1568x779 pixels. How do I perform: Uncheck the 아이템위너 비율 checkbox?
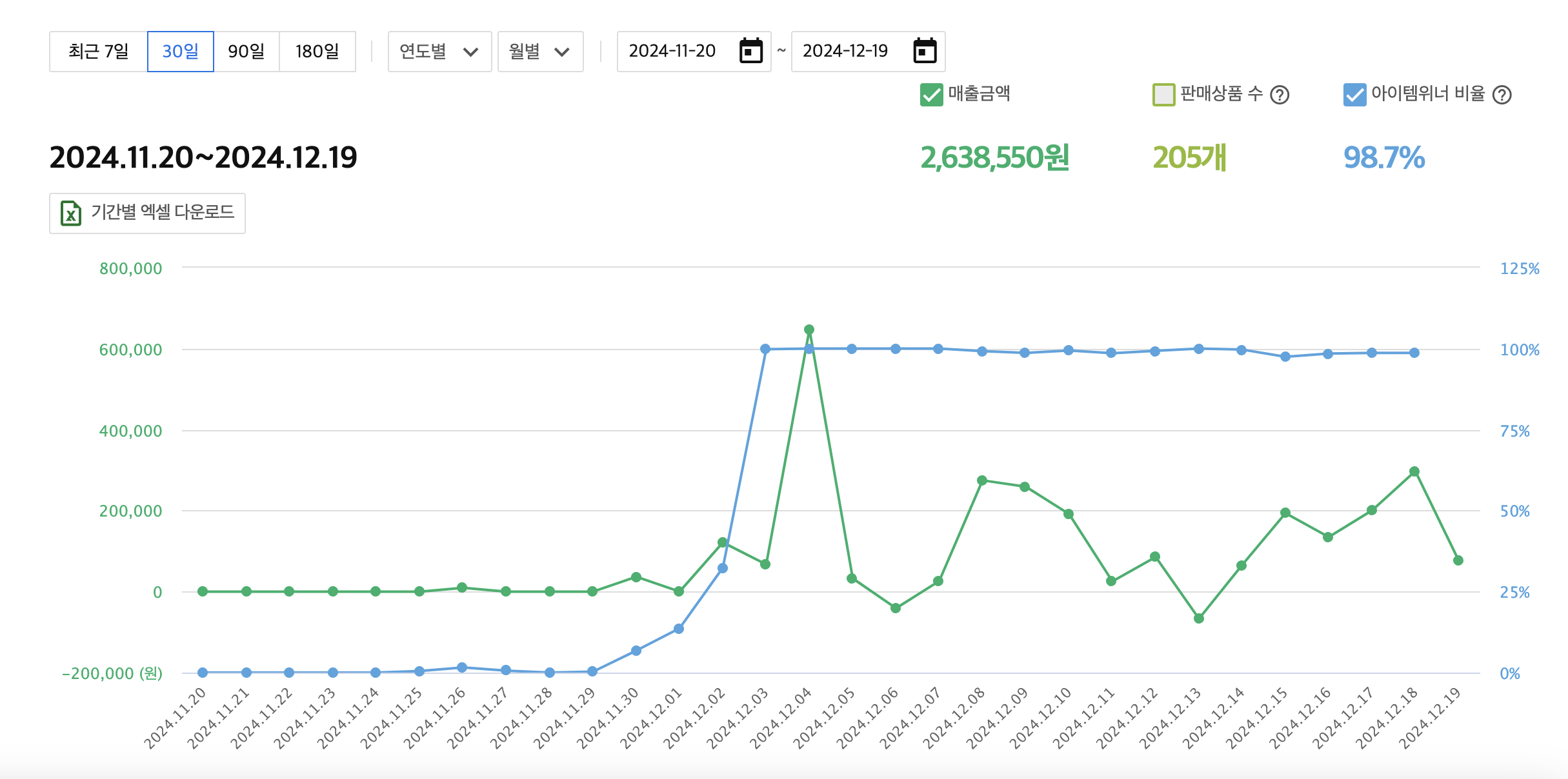[1354, 95]
